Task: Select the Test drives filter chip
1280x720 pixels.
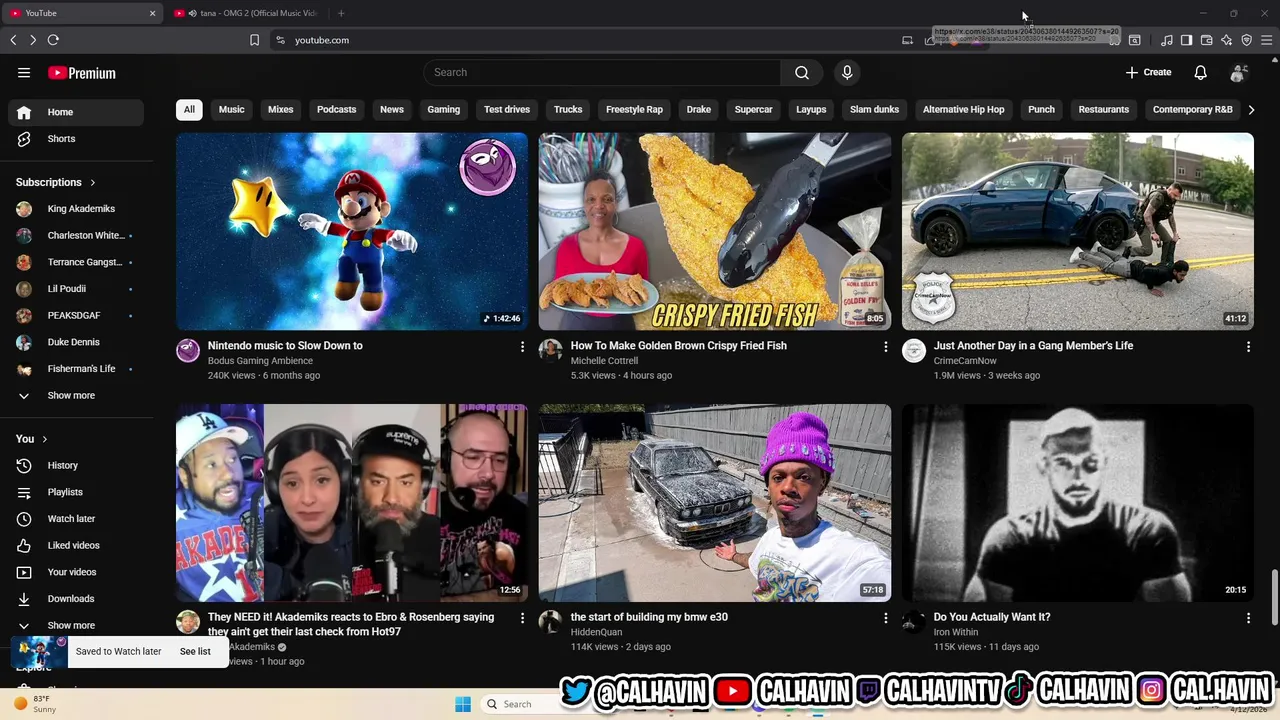Action: [507, 109]
